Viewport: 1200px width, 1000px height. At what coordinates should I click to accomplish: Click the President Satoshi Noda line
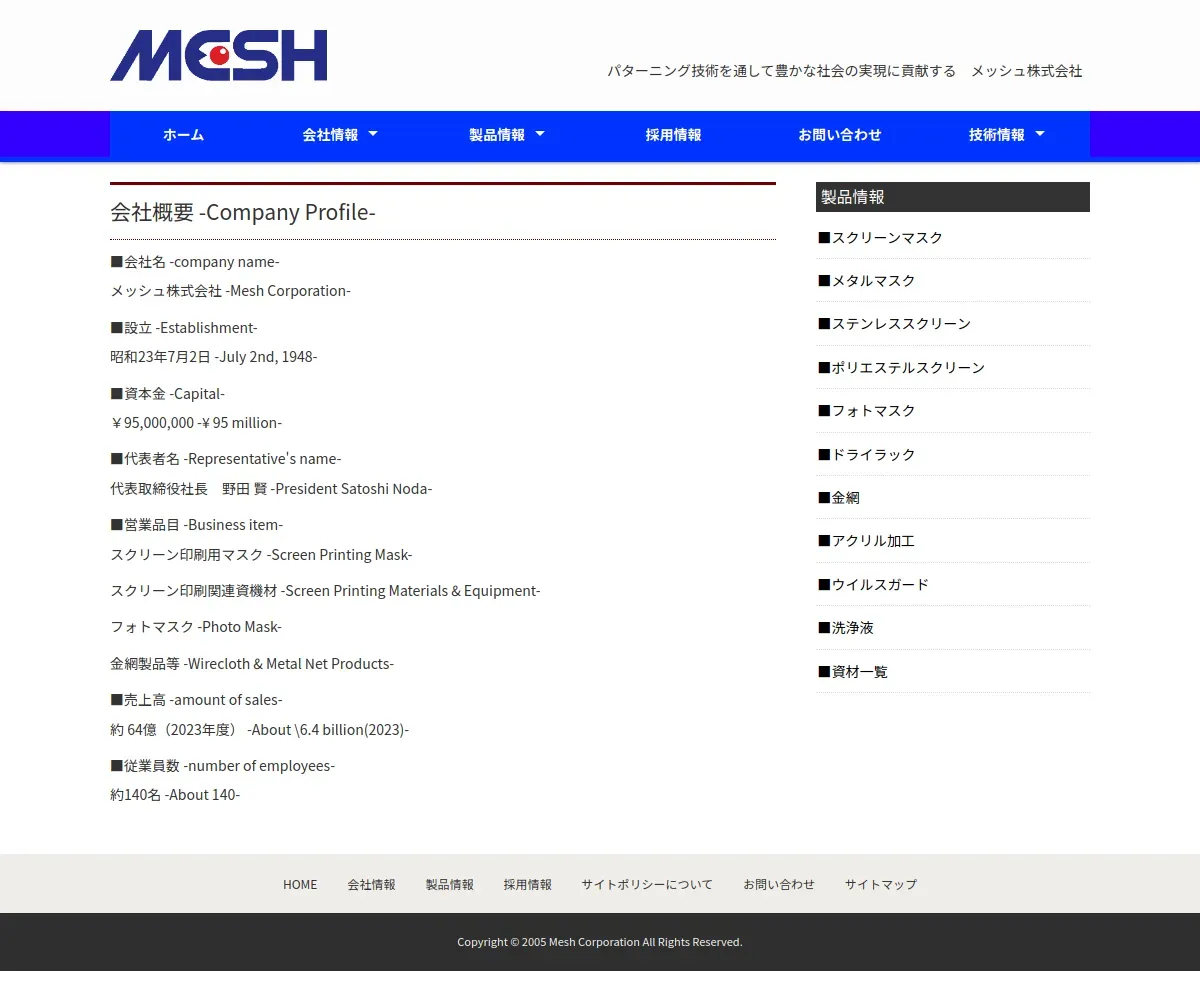(271, 489)
